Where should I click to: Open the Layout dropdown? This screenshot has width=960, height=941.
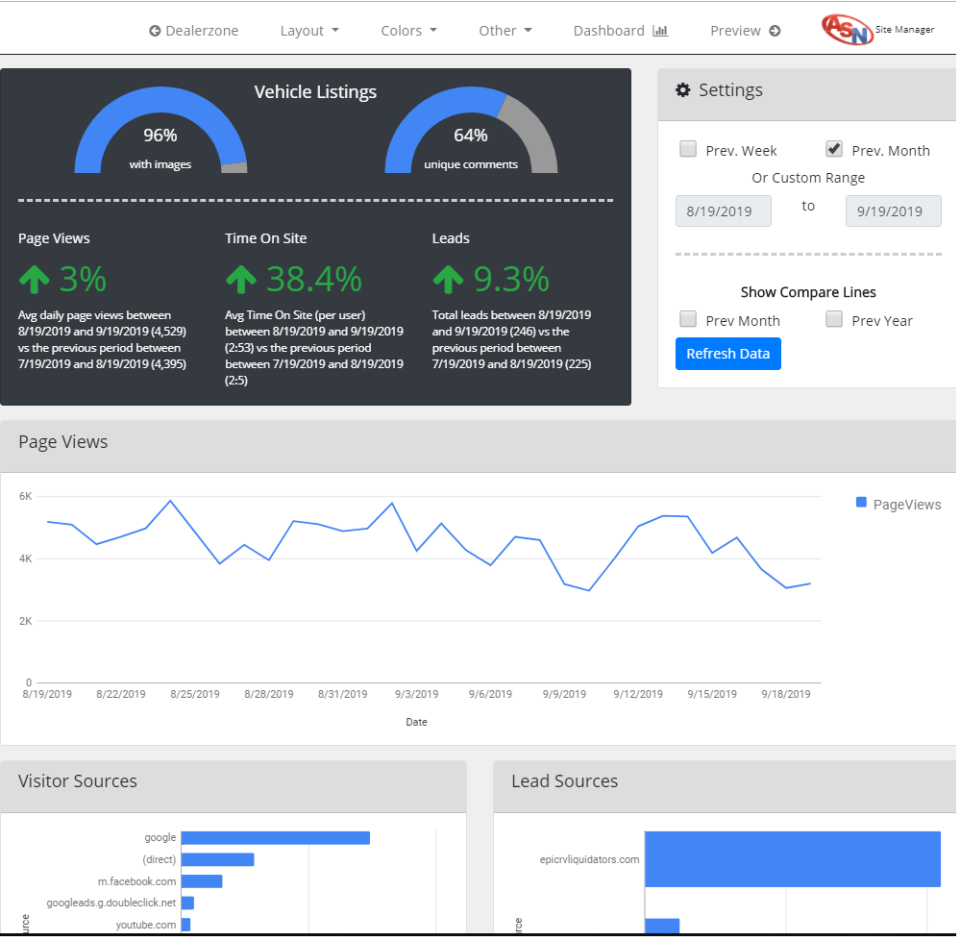pyautogui.click(x=309, y=30)
